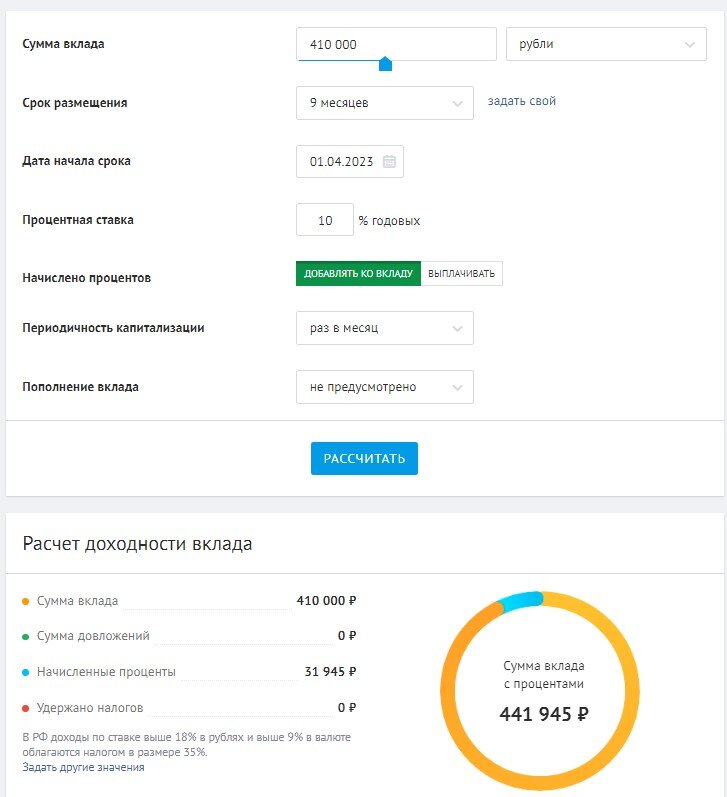The height and width of the screenshot is (797, 727).
Task: Open the currency dropdown set to рубли
Action: (x=606, y=44)
